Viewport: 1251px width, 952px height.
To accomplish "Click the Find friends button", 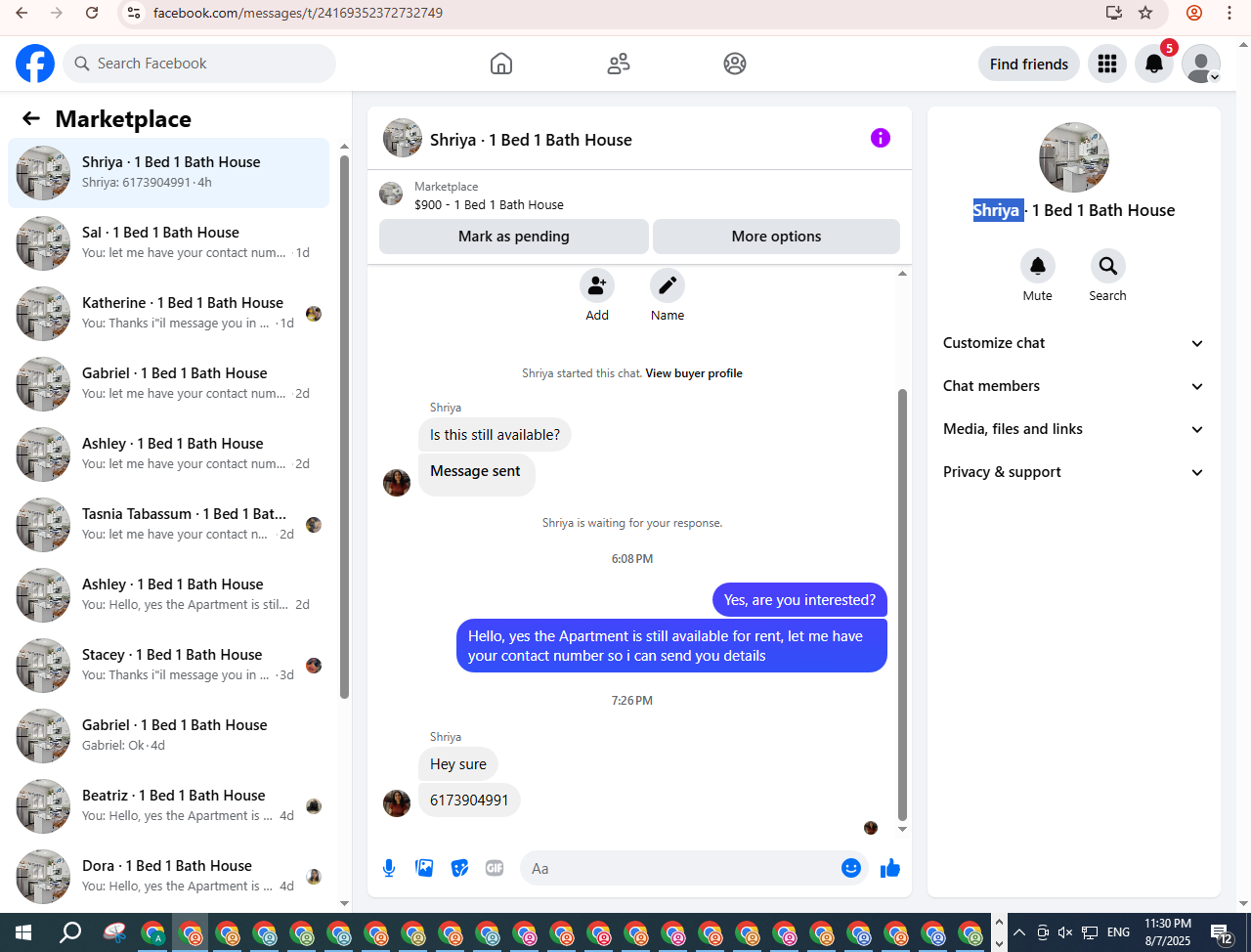I will click(1029, 64).
